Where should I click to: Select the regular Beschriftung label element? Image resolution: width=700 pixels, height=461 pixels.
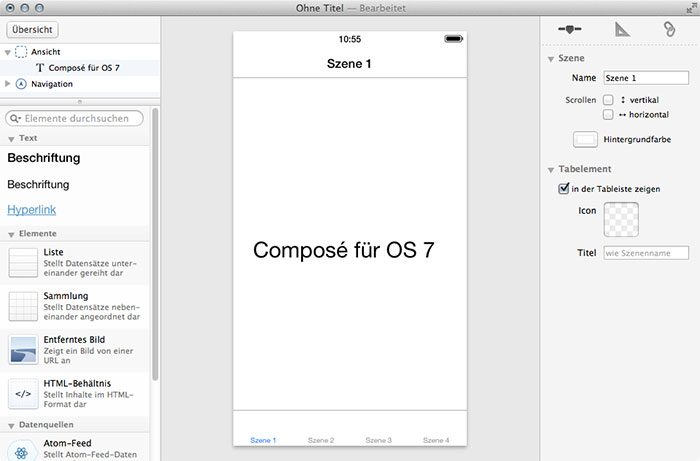tap(38, 184)
